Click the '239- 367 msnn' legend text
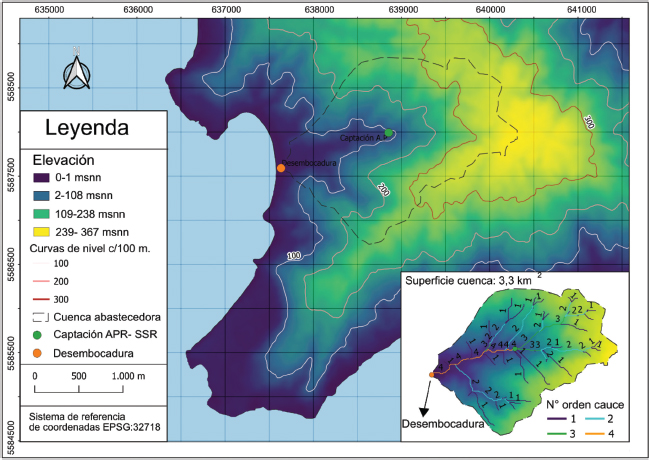Screen dimensions: 649x460 pos(92,232)
